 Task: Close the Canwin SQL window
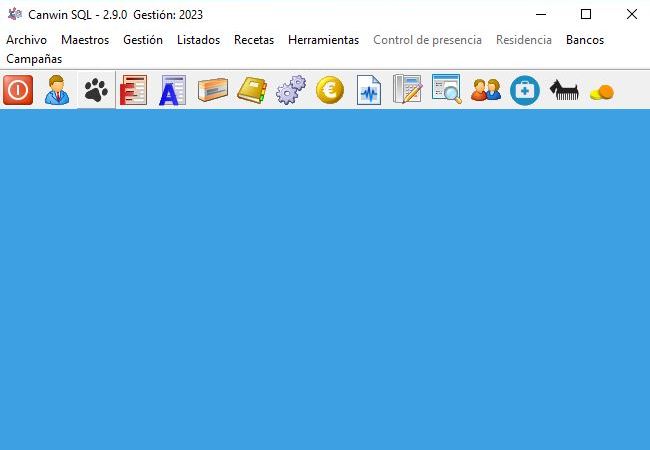[x=632, y=14]
